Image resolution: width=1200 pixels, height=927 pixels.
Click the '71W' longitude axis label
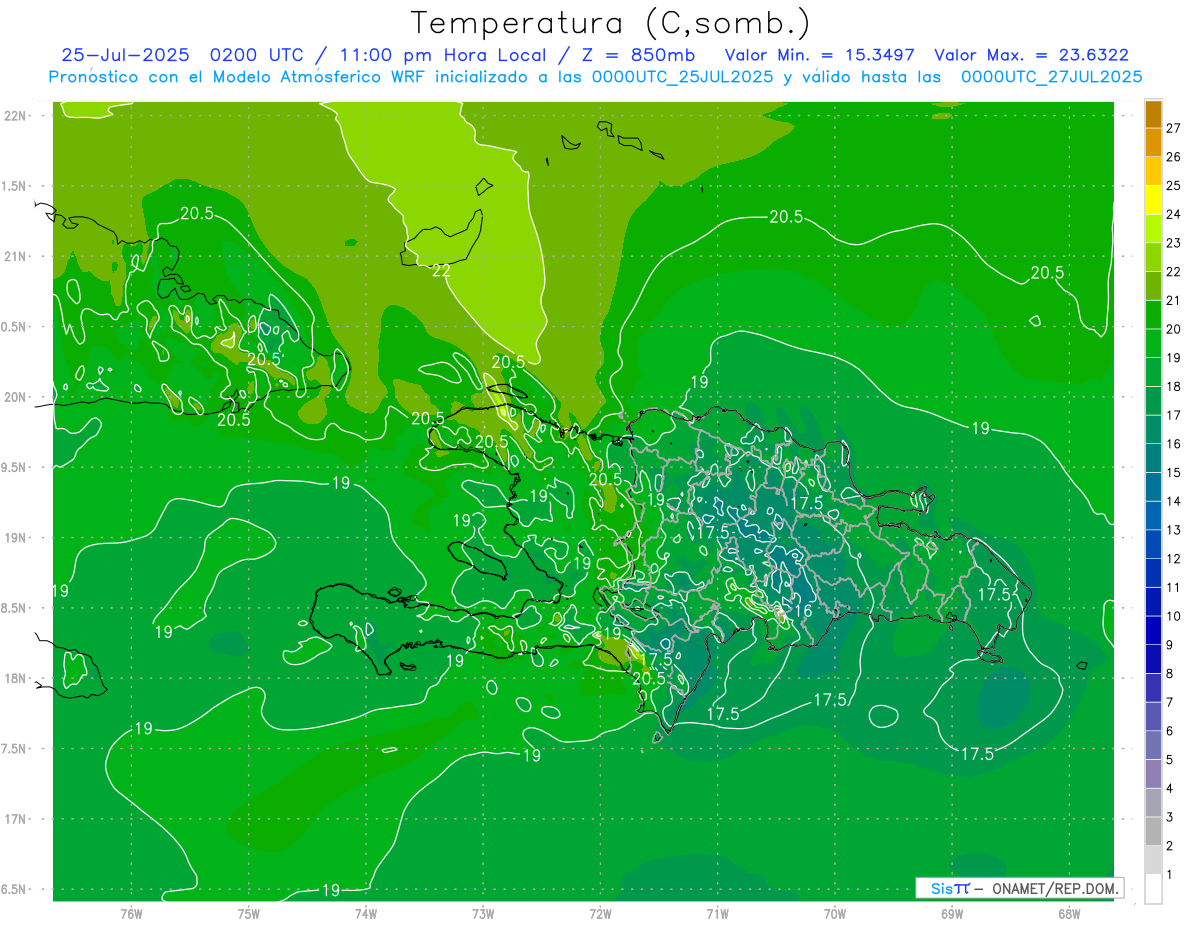717,913
